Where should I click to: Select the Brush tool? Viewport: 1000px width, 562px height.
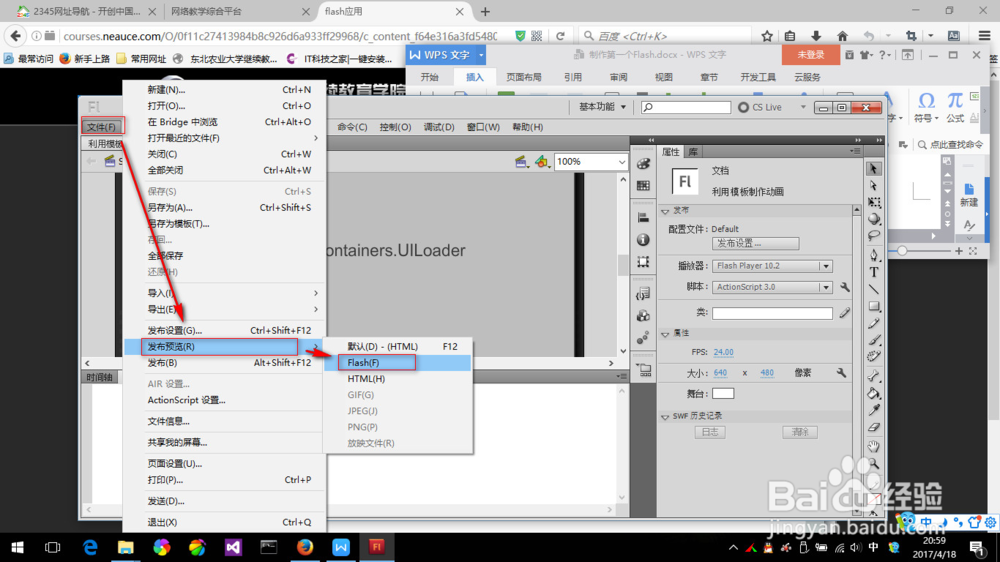point(874,340)
